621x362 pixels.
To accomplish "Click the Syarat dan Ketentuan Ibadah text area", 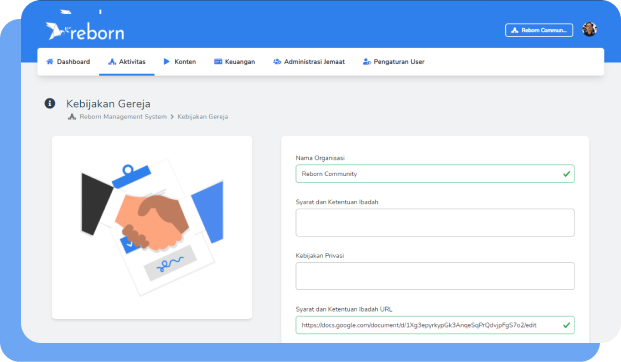I will [435, 223].
